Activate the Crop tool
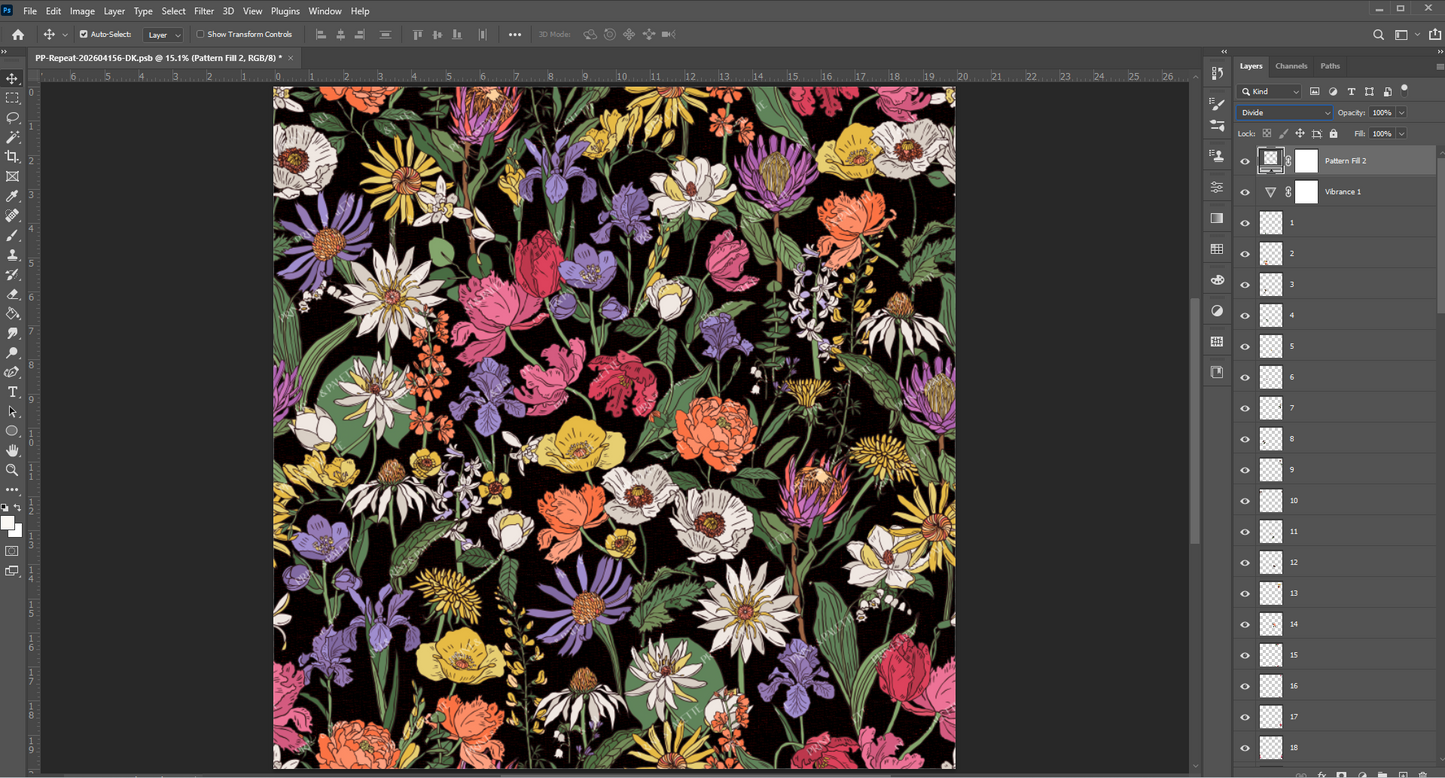The width and height of the screenshot is (1445, 778). (x=12, y=156)
